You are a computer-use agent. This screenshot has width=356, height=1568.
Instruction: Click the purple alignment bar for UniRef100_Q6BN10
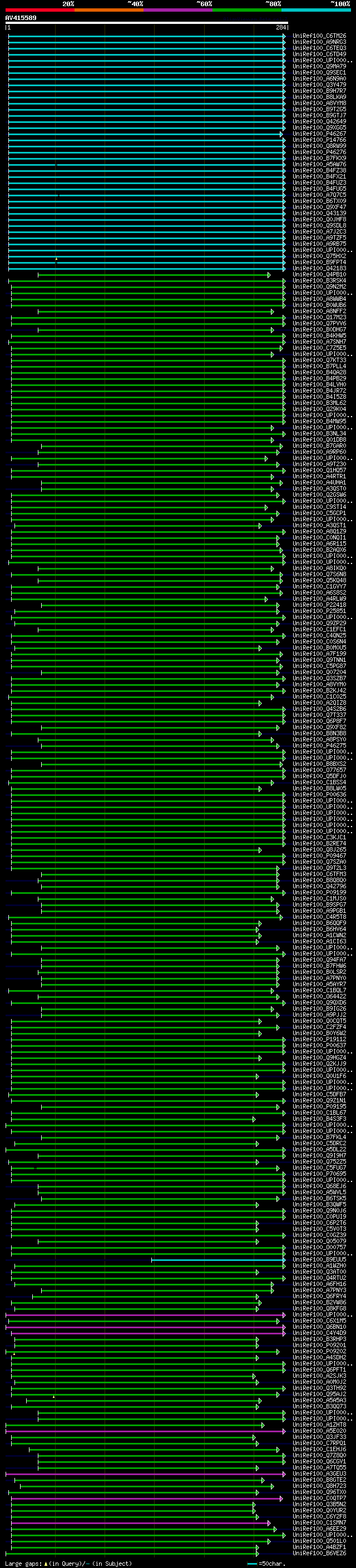[146, 1327]
